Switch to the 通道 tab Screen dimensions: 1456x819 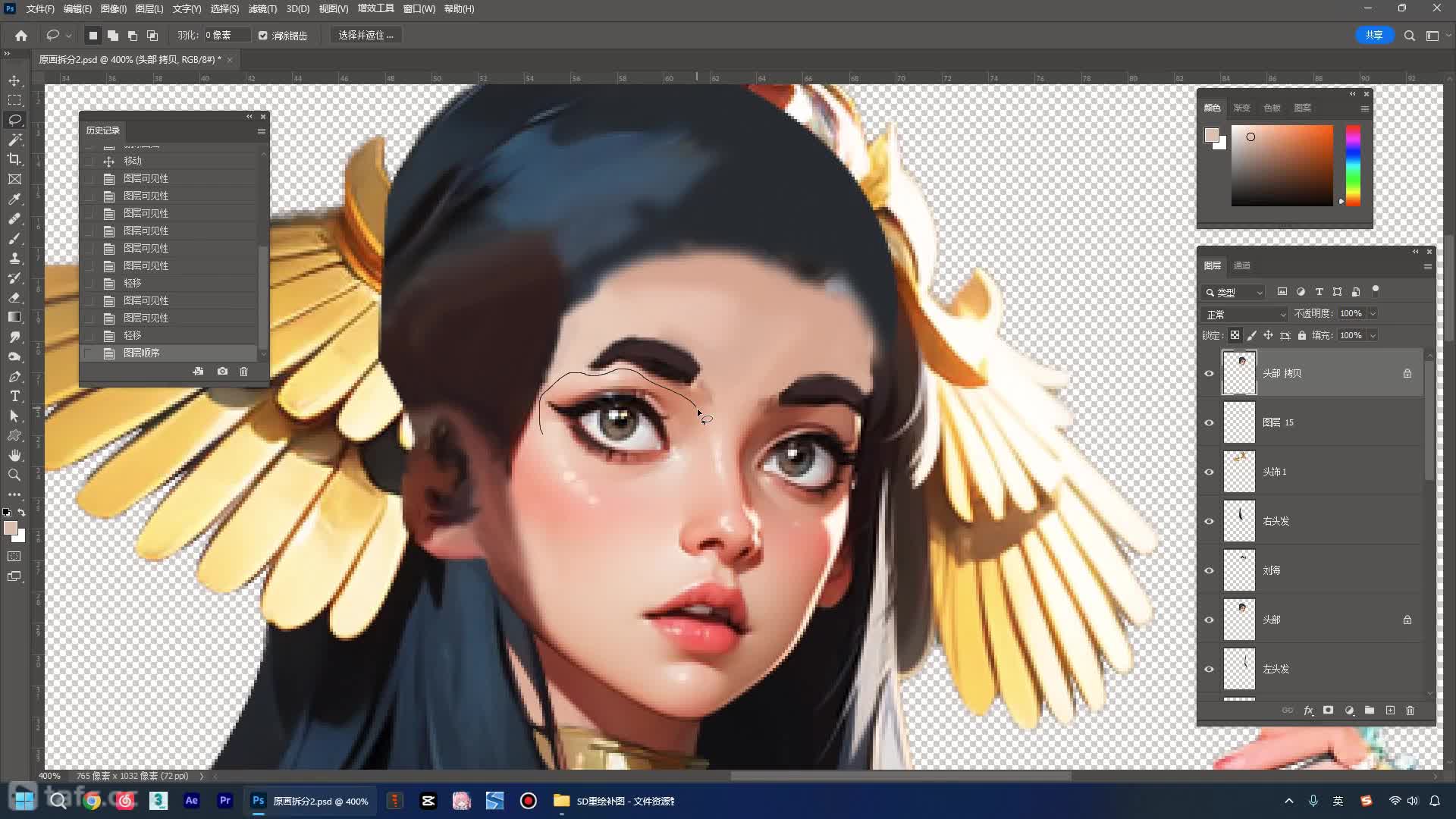pos(1241,265)
